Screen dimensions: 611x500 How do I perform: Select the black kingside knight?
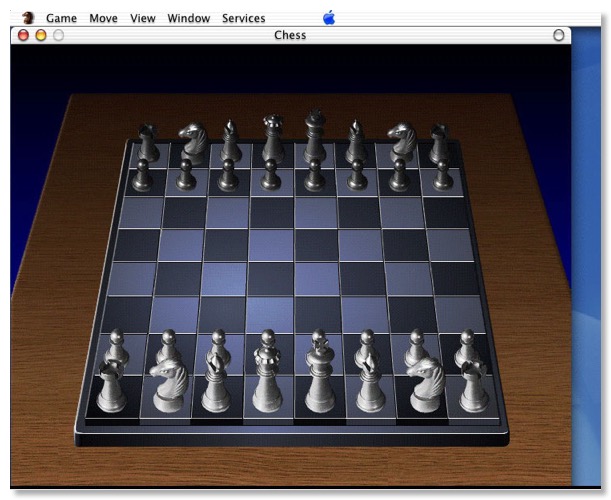[x=402, y=142]
